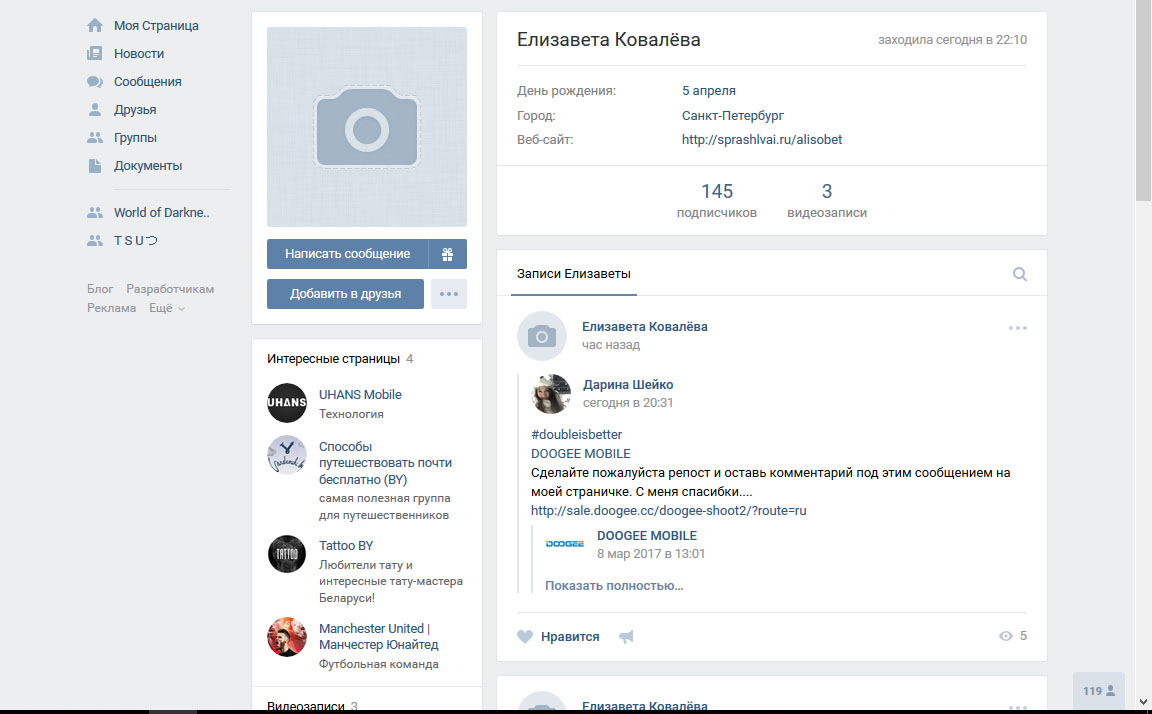Viewport: 1152px width, 714px height.
Task: Open Manchester United | Манчестер Юнайтед link
Action: pos(378,637)
